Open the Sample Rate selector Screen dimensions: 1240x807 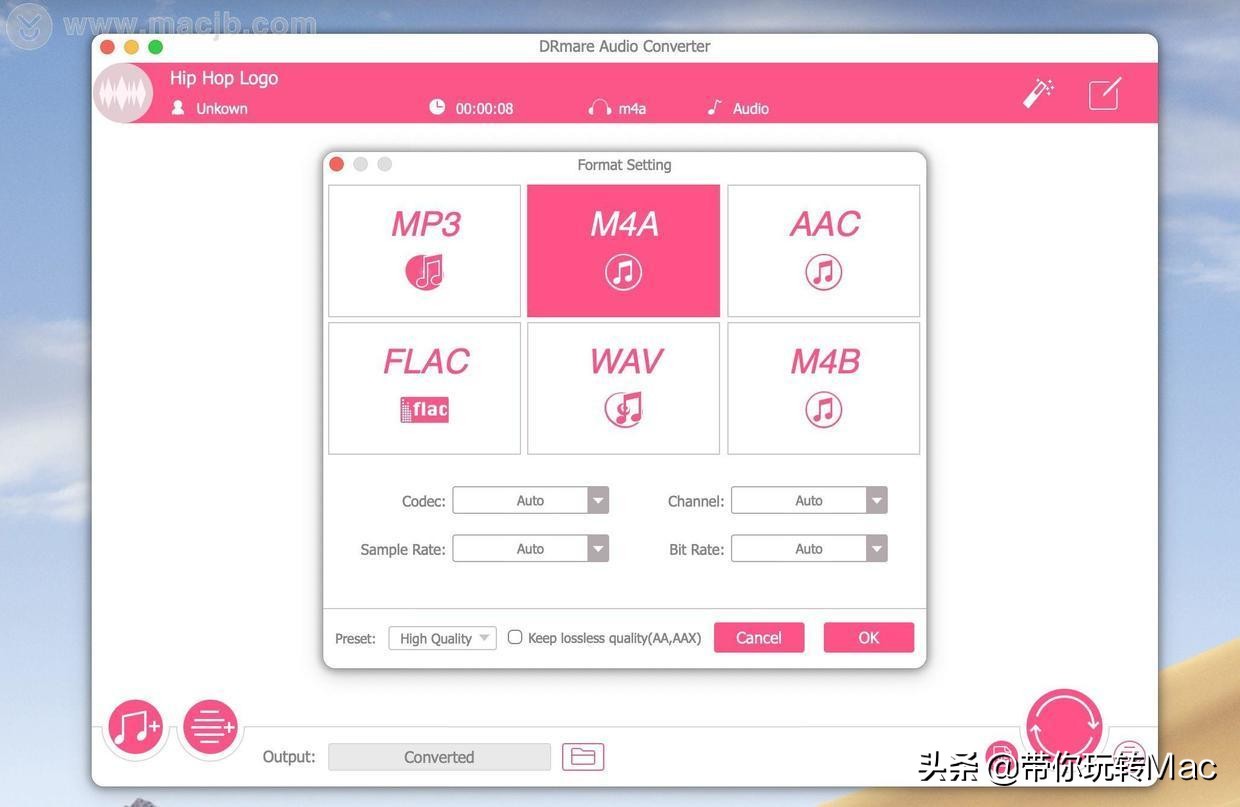pyautogui.click(x=530, y=548)
